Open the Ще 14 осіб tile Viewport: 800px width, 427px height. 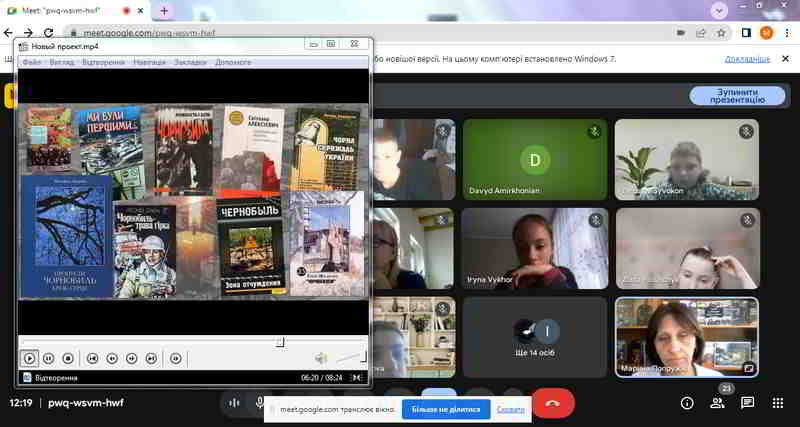(x=535, y=338)
